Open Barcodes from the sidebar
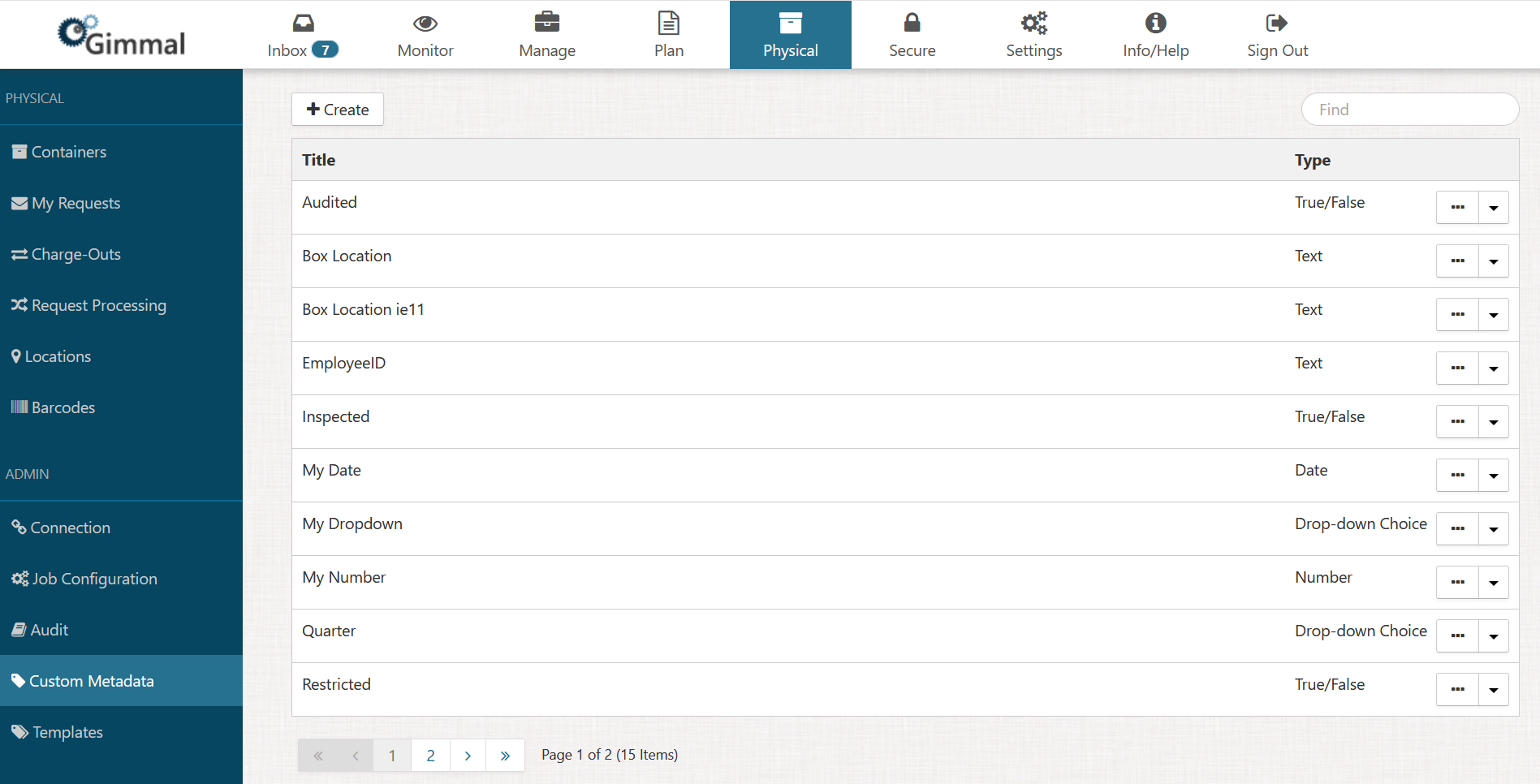 tap(63, 407)
